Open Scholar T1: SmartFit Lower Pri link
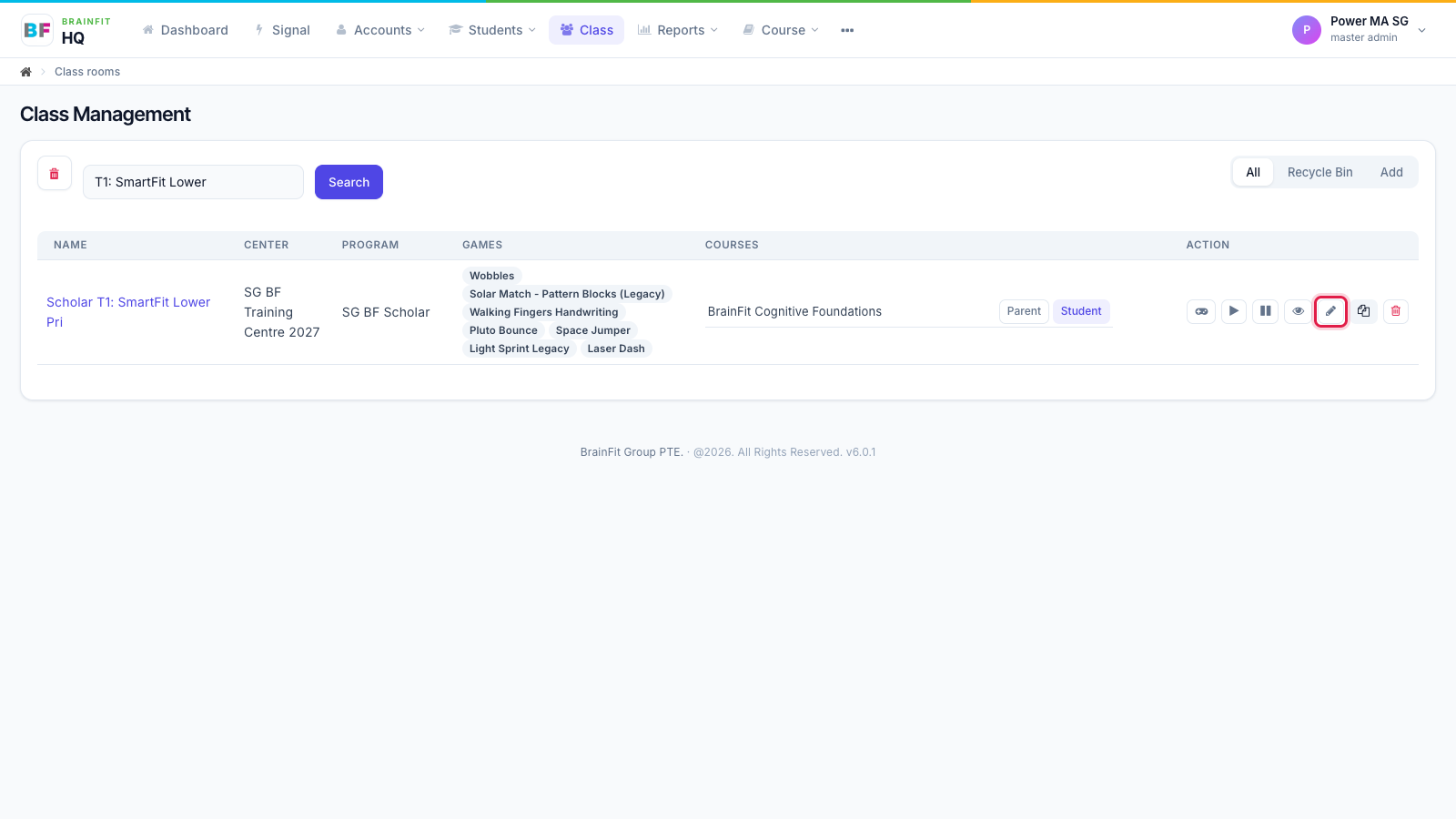The width and height of the screenshot is (1456, 819). (128, 312)
